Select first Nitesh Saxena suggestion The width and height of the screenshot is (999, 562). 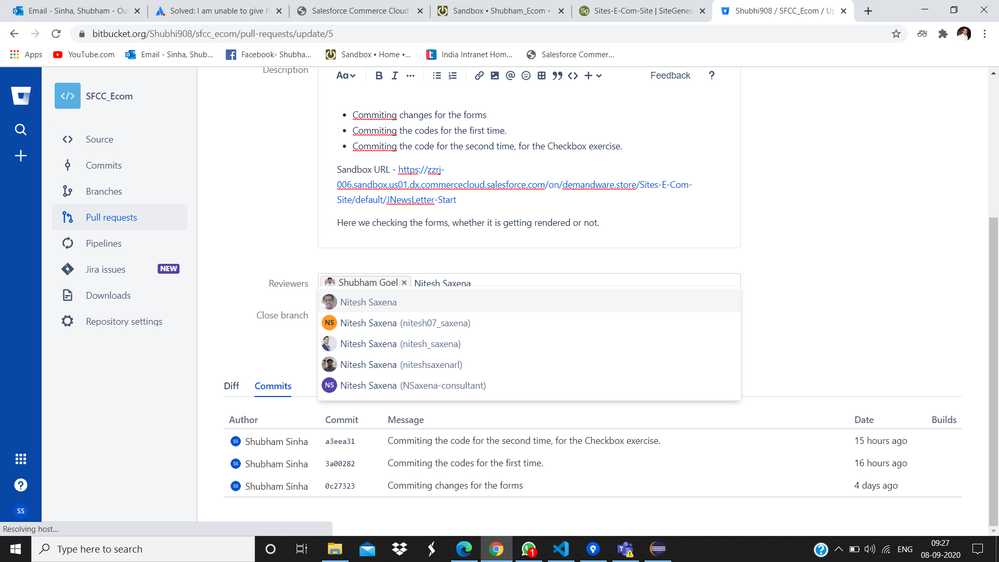[529, 302]
